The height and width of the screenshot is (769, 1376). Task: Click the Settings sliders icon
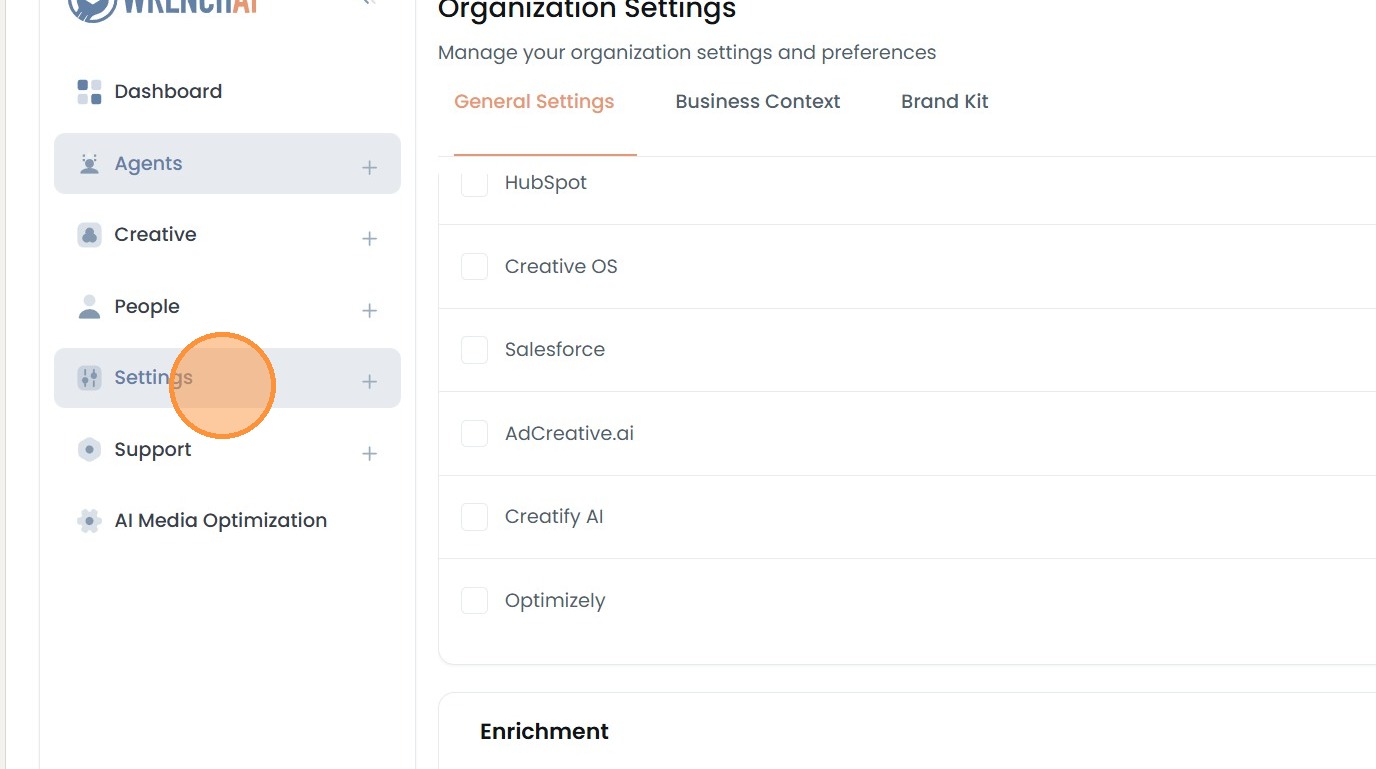[90, 378]
